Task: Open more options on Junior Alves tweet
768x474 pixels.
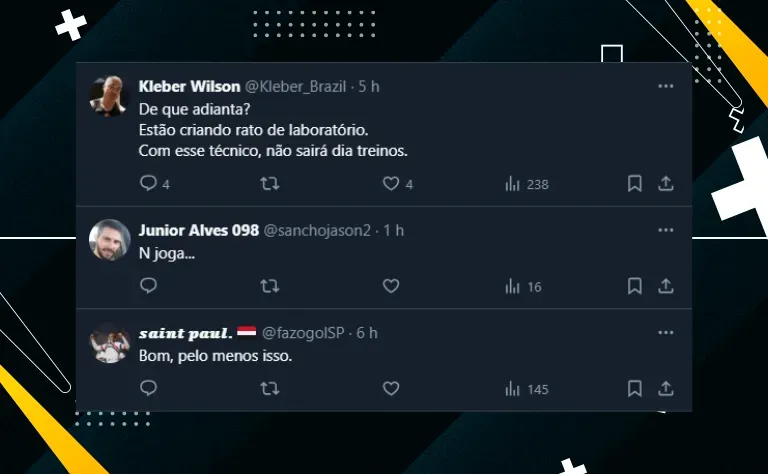Action: point(666,230)
